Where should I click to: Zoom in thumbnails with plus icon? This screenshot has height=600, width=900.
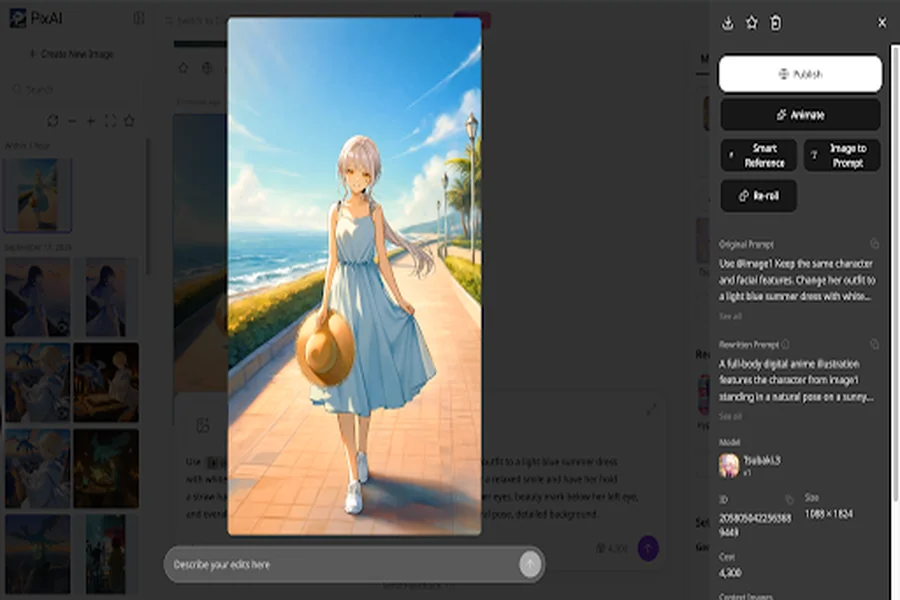click(91, 121)
